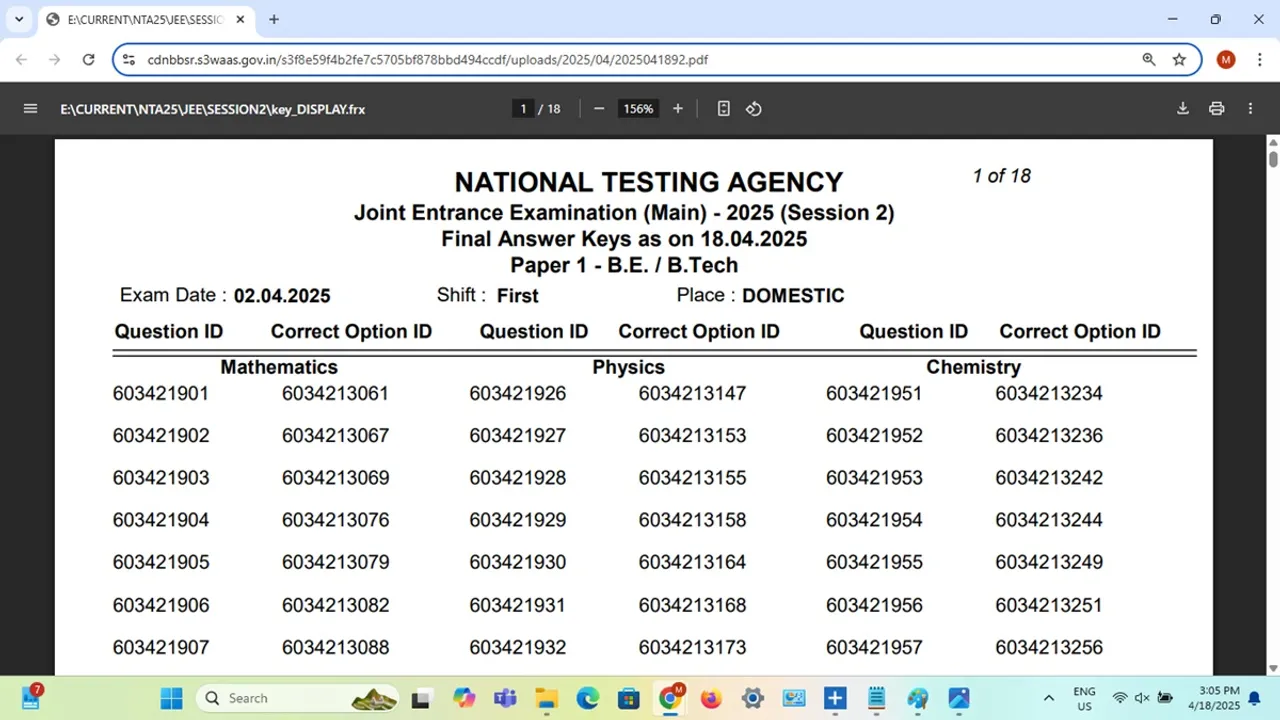Open the tab search dropdown arrow
Screen dimensions: 1280x720
(x=19, y=19)
